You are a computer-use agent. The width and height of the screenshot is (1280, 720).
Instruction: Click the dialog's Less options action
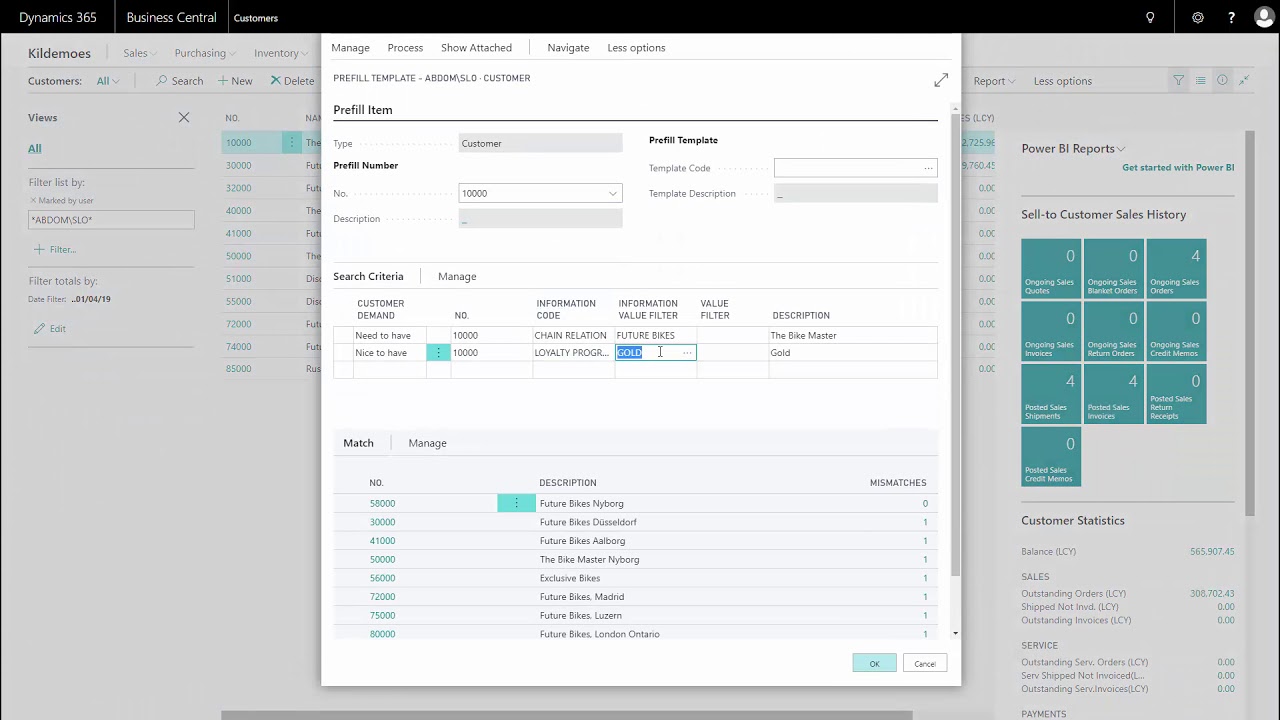(636, 48)
